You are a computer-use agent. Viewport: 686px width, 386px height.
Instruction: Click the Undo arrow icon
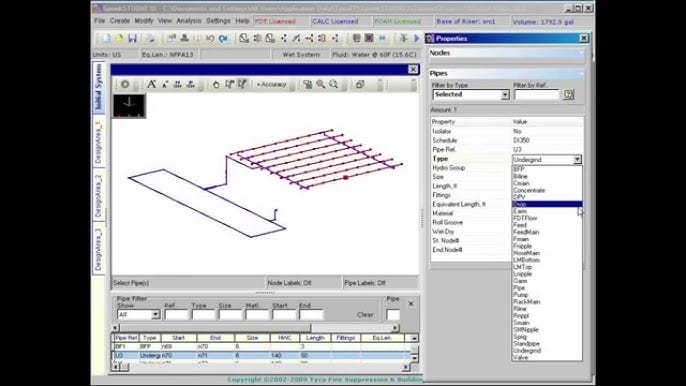pos(210,39)
